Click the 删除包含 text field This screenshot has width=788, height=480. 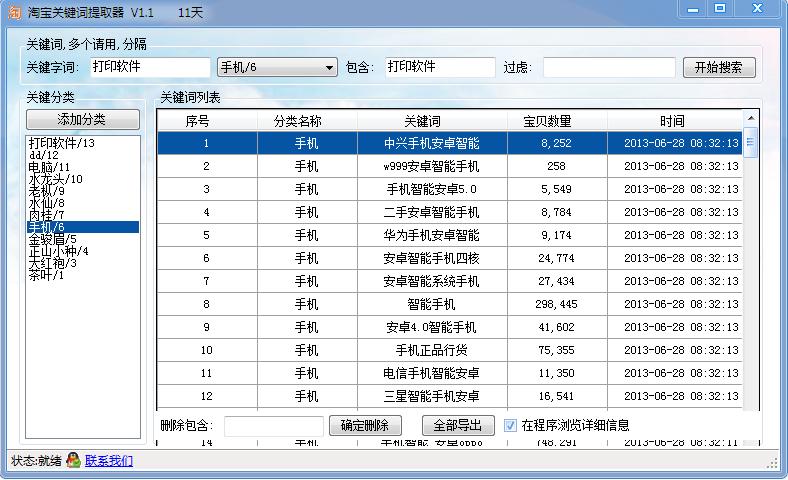click(x=273, y=426)
